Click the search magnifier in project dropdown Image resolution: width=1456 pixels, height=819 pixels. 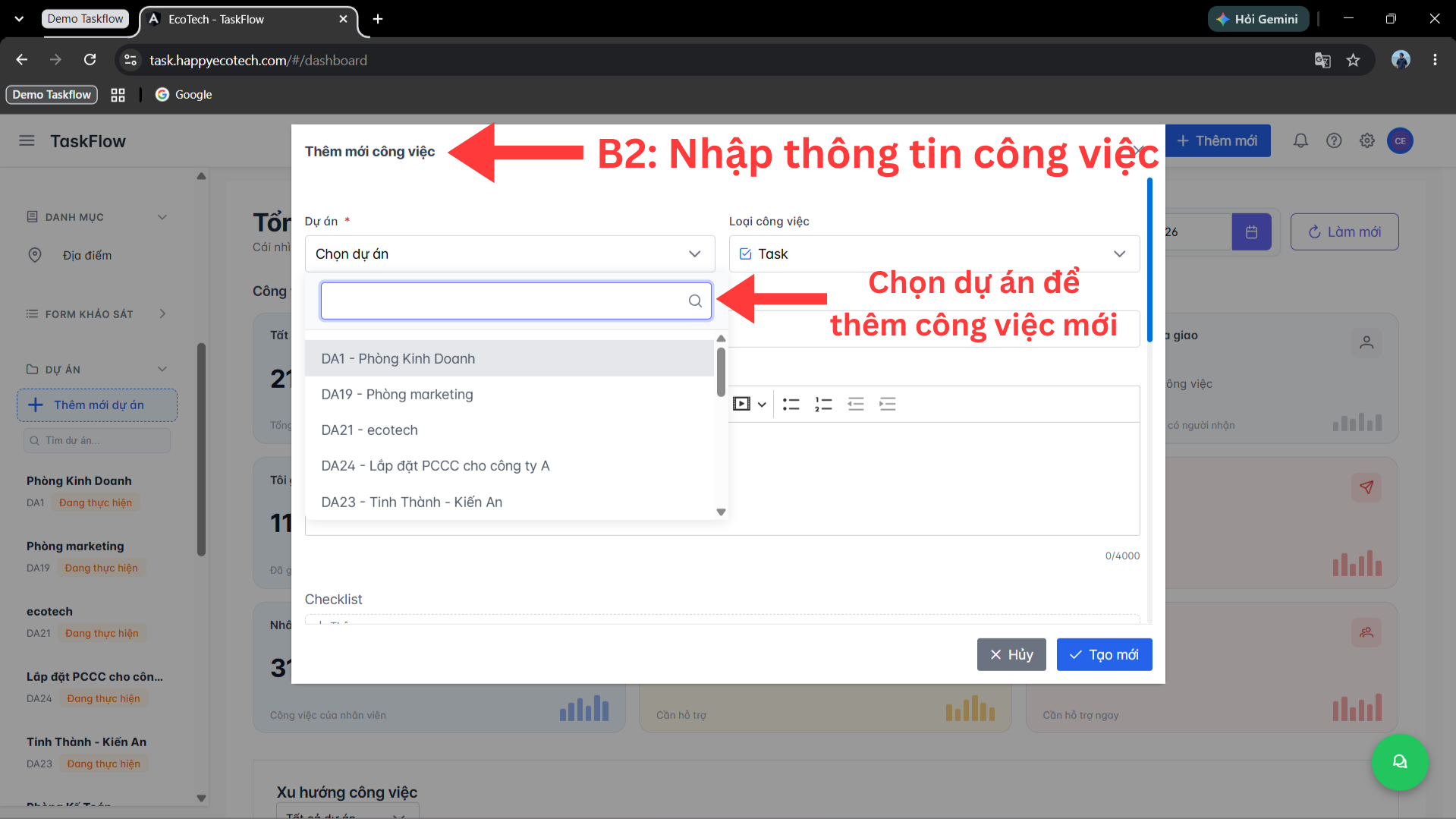click(695, 301)
